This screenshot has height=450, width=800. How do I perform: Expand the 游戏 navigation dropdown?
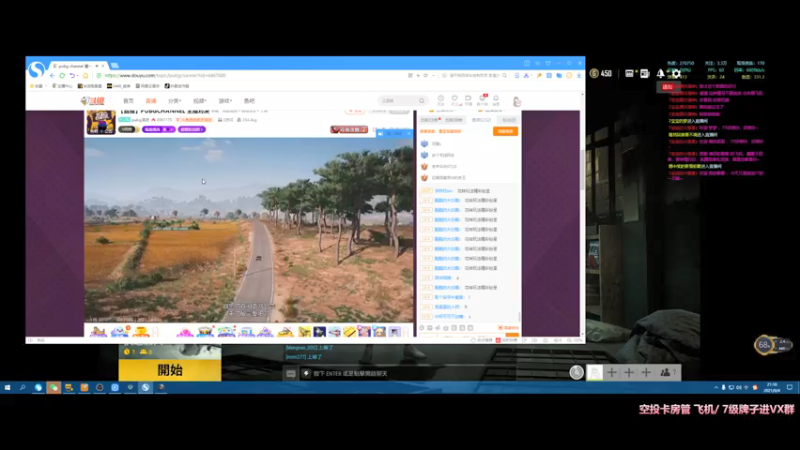pos(225,101)
